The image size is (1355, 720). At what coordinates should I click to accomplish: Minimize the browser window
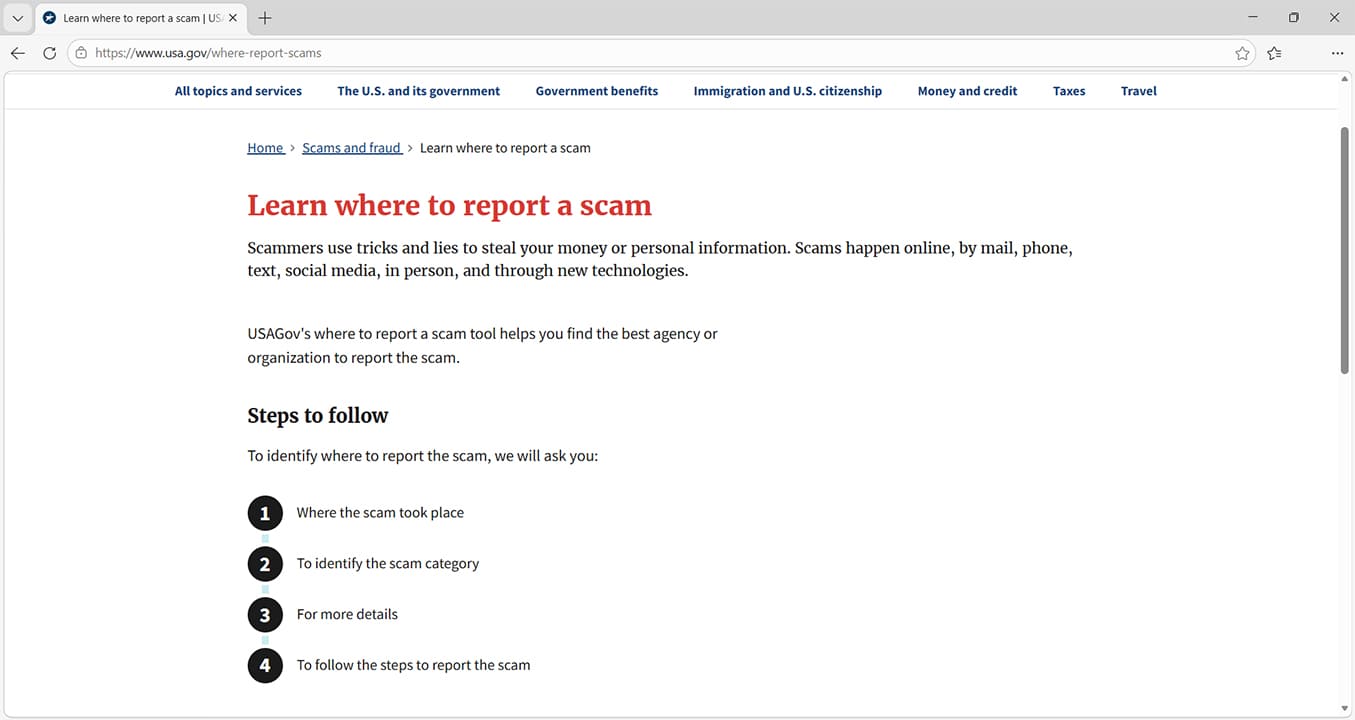[1253, 17]
